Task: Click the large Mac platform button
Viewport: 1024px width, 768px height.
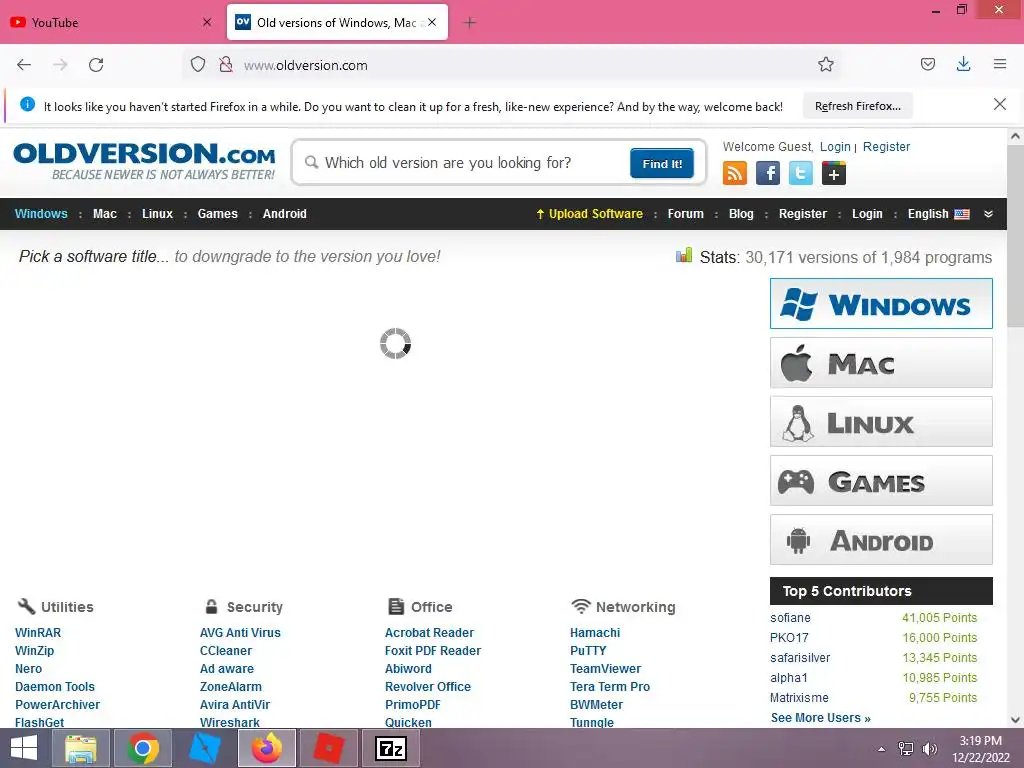Action: point(881,362)
